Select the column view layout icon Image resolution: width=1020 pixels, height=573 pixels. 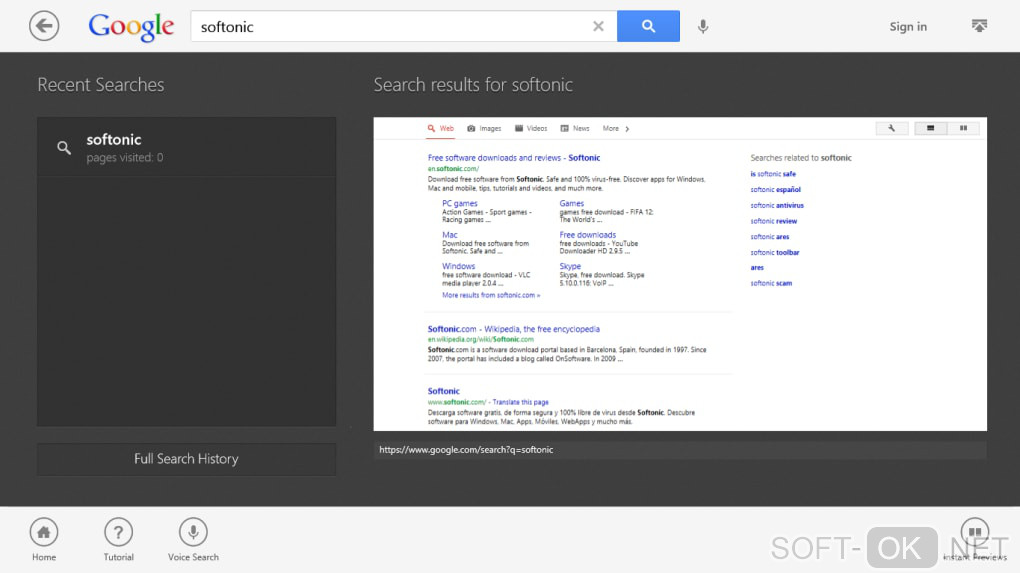pos(963,129)
